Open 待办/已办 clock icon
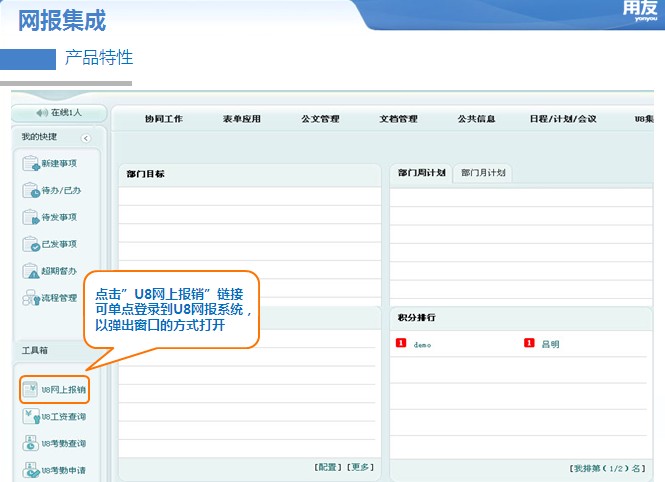665x482 pixels. [31, 190]
